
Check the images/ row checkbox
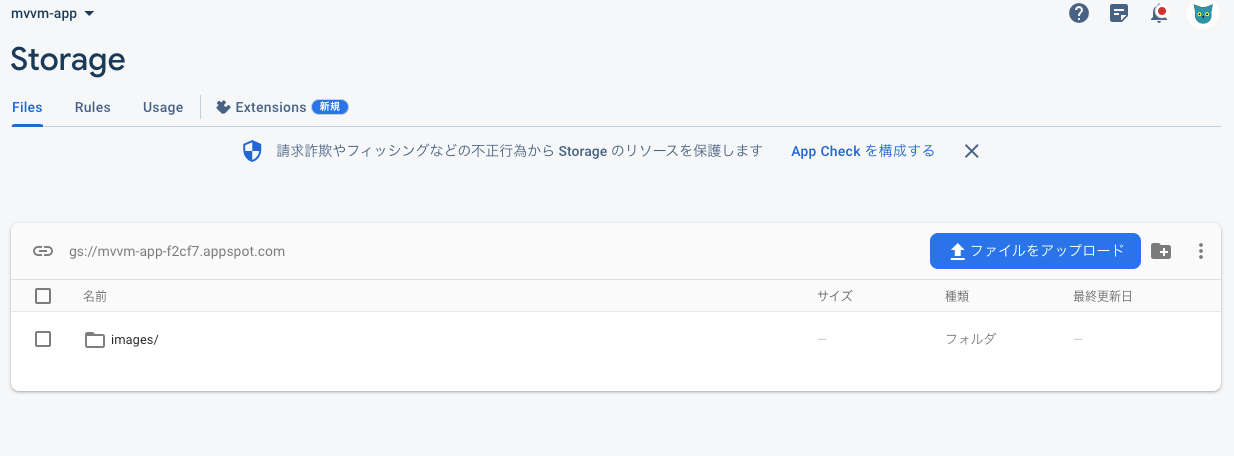(x=43, y=339)
